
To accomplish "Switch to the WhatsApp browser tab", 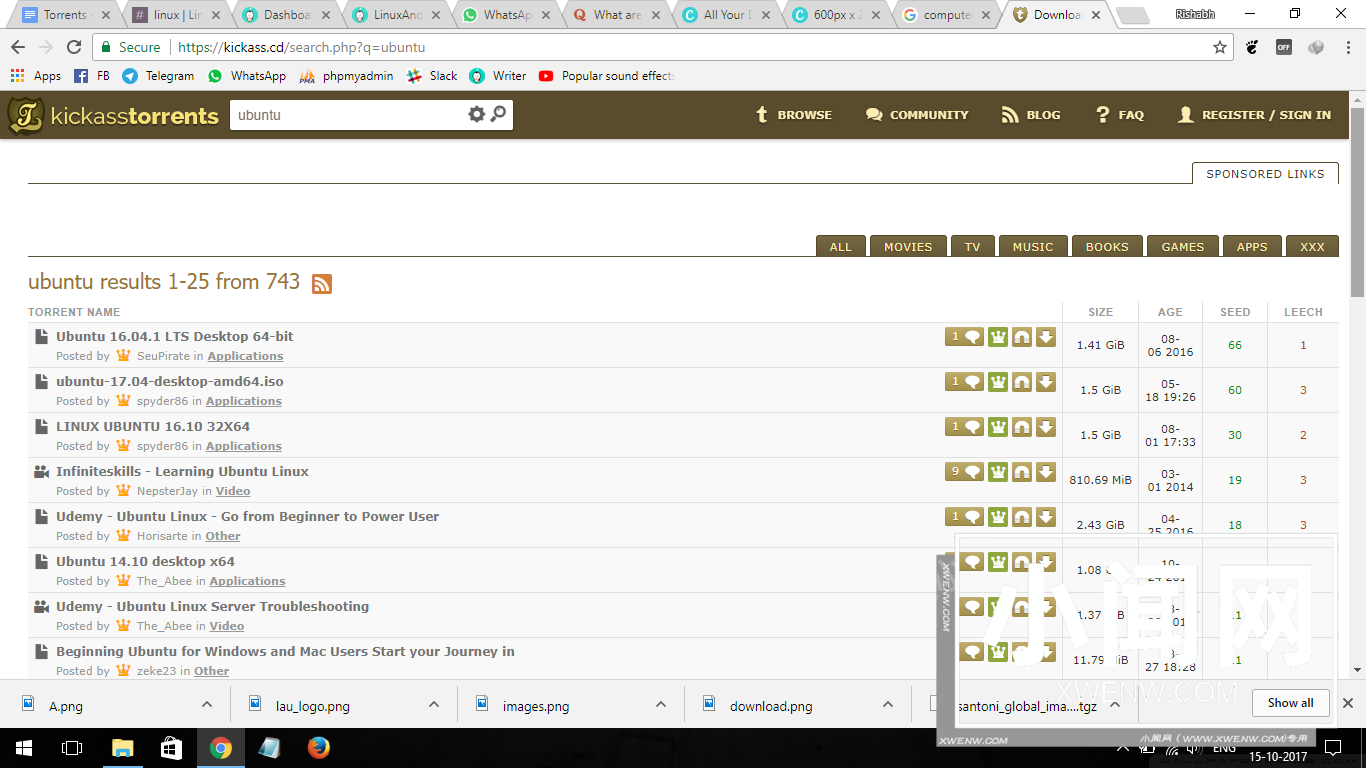I will [506, 15].
